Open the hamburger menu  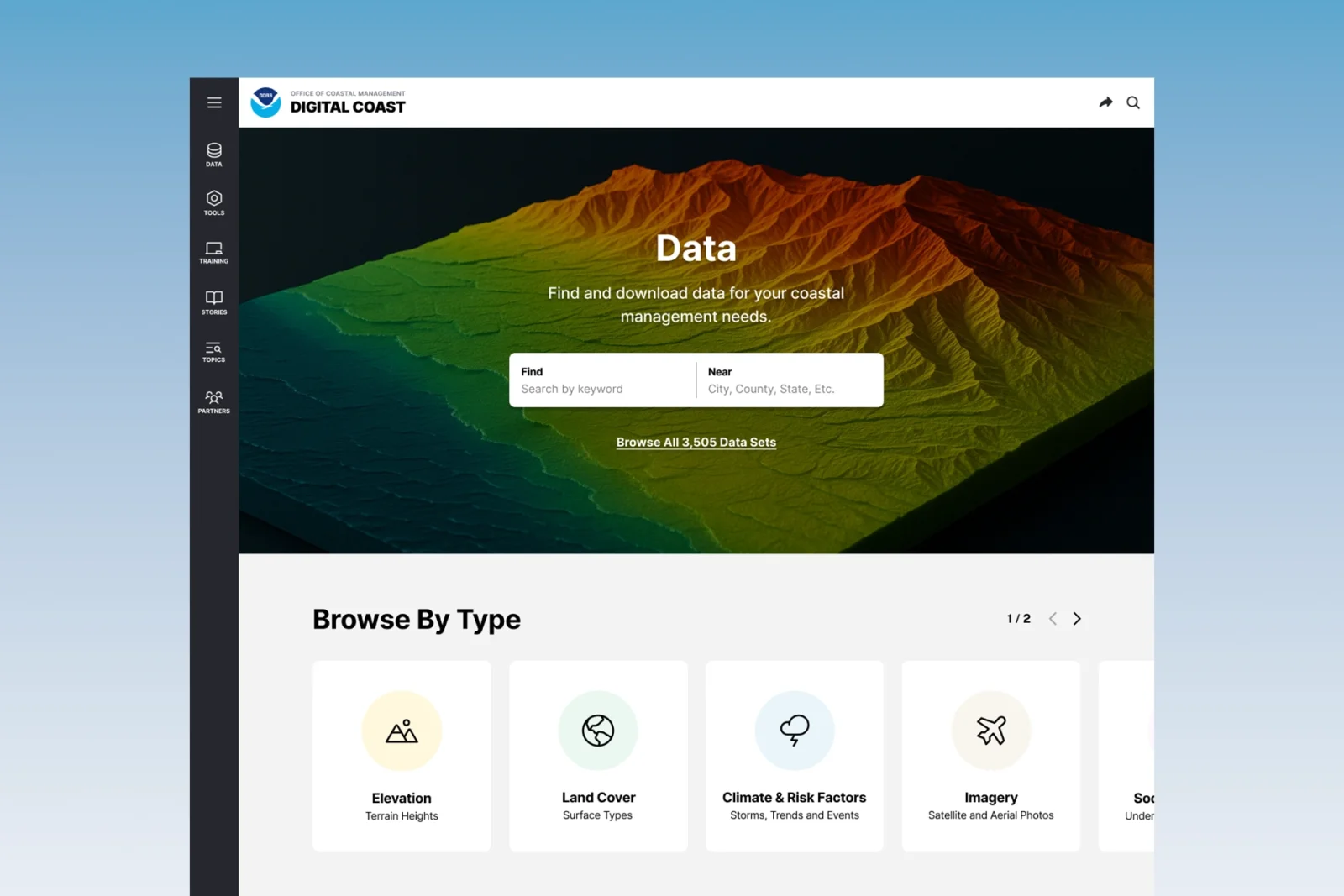coord(214,102)
